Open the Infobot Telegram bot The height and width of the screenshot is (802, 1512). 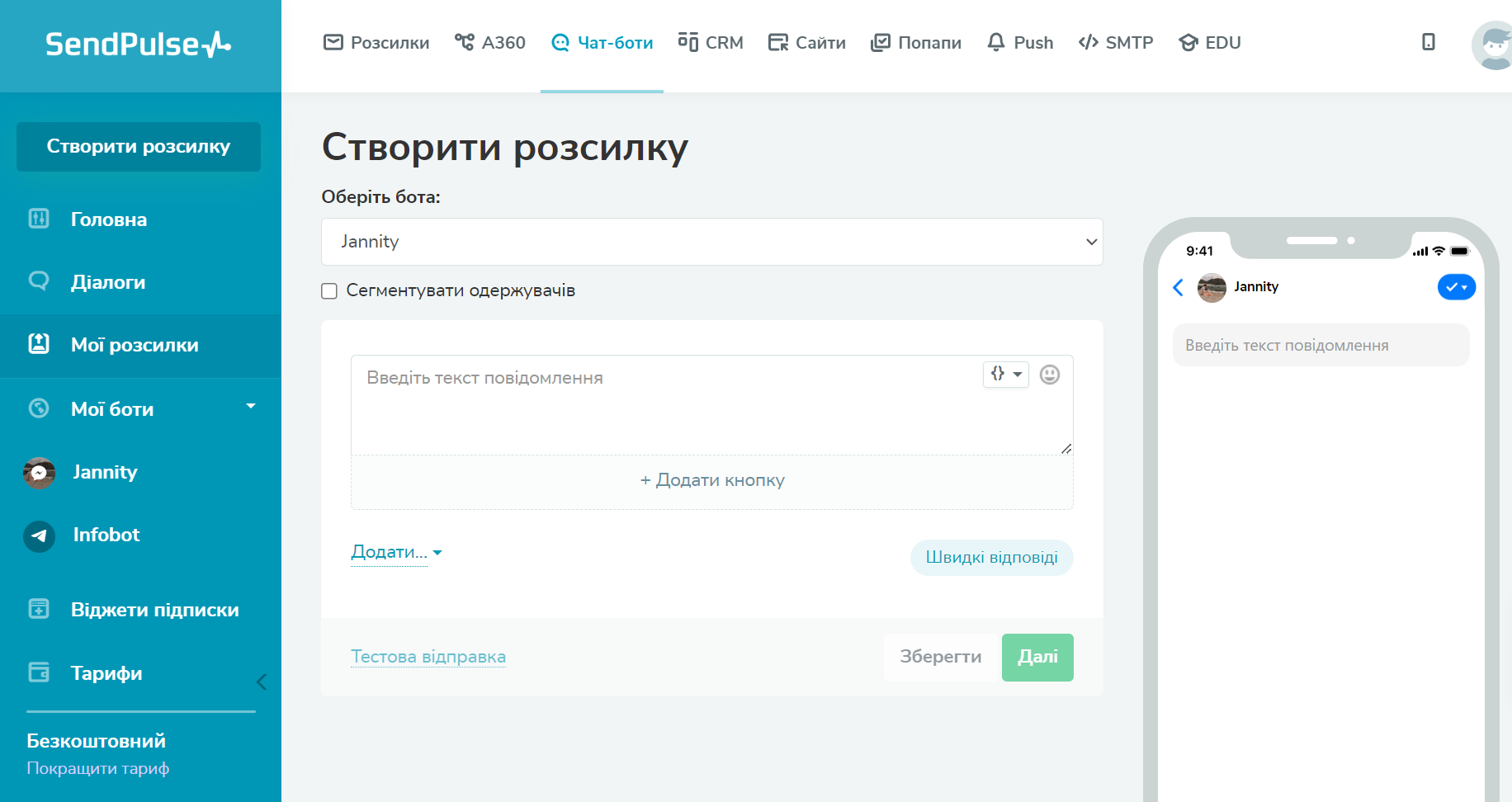(106, 535)
